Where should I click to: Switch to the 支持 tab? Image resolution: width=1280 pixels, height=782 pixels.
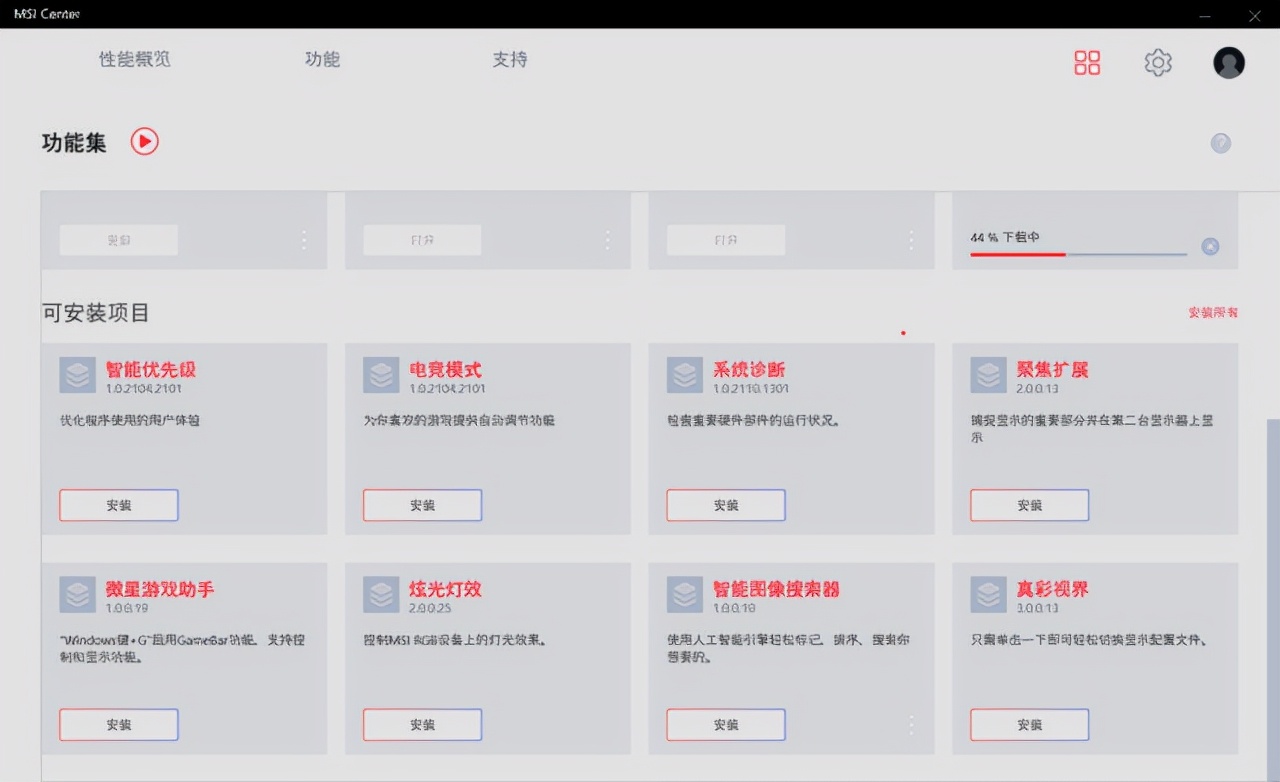[x=510, y=60]
